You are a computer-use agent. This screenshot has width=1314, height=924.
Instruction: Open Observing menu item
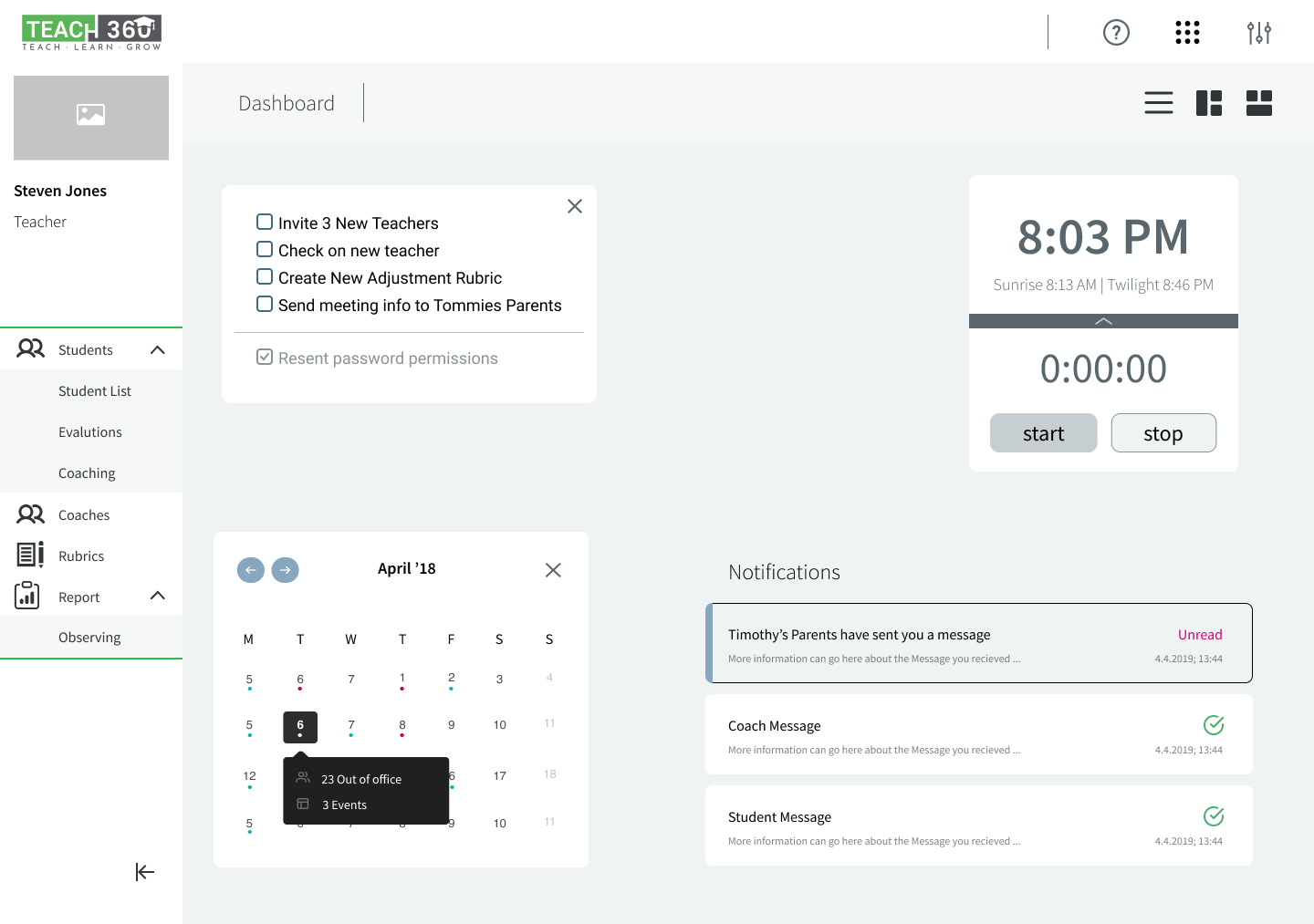[x=91, y=637]
